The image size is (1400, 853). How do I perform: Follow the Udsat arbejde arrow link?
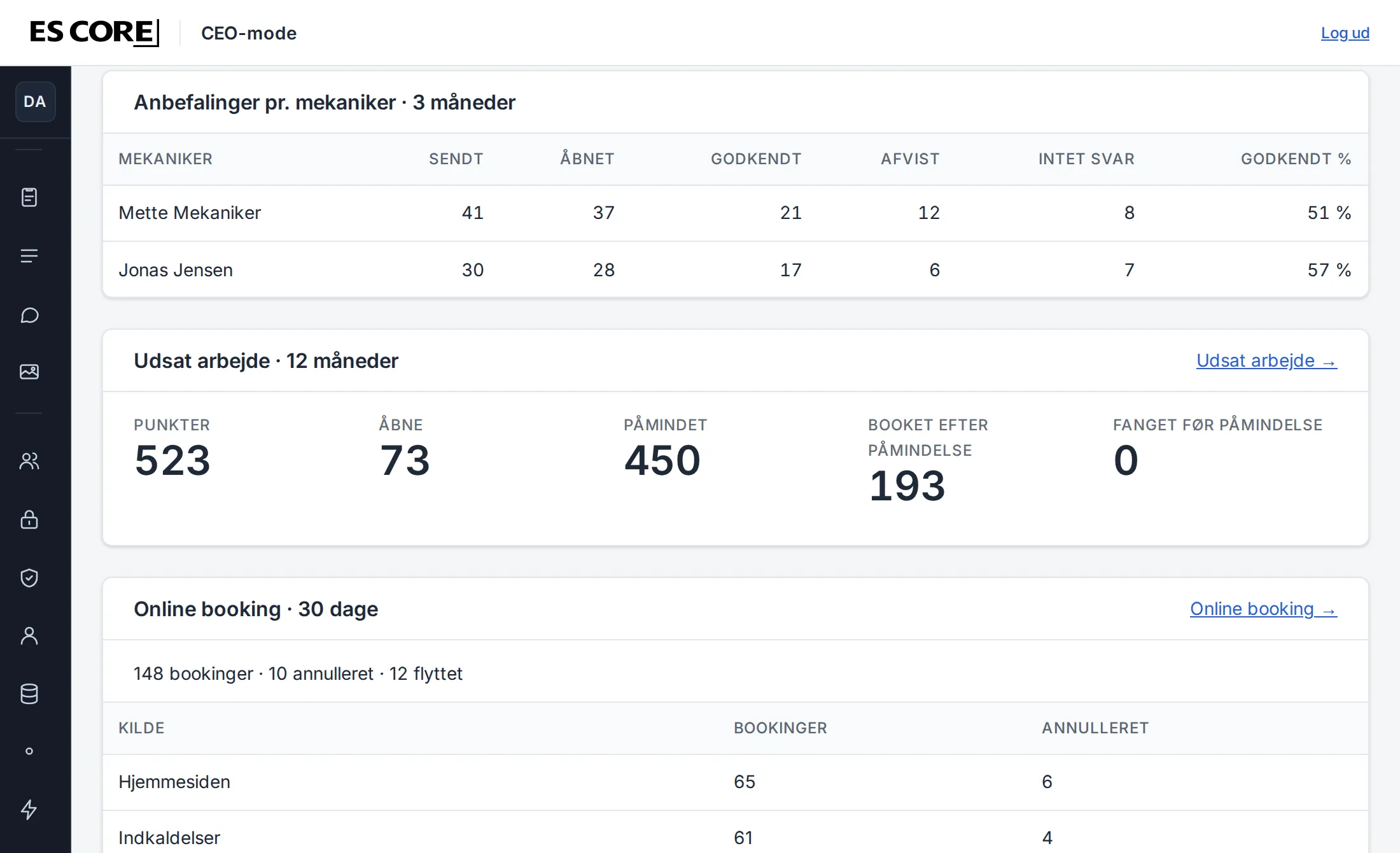[1266, 361]
